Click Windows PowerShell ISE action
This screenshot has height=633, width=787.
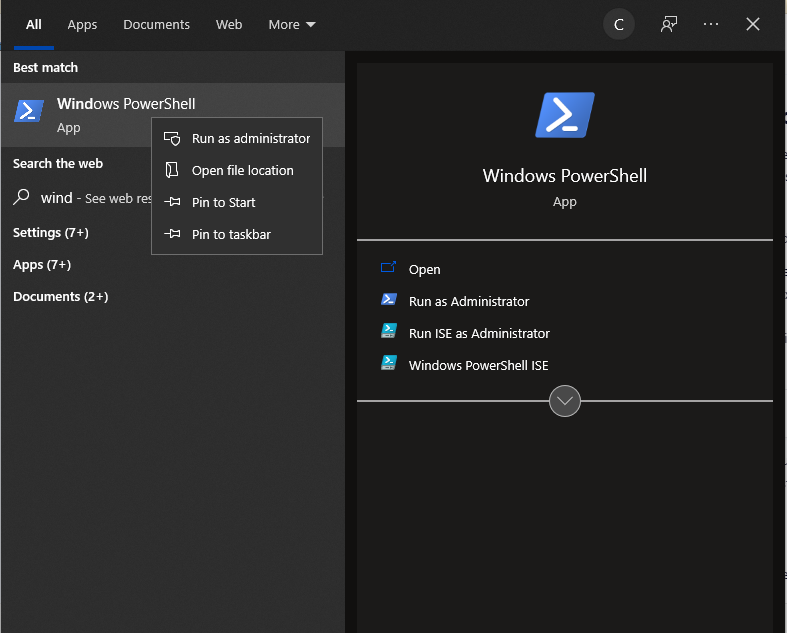tap(478, 365)
